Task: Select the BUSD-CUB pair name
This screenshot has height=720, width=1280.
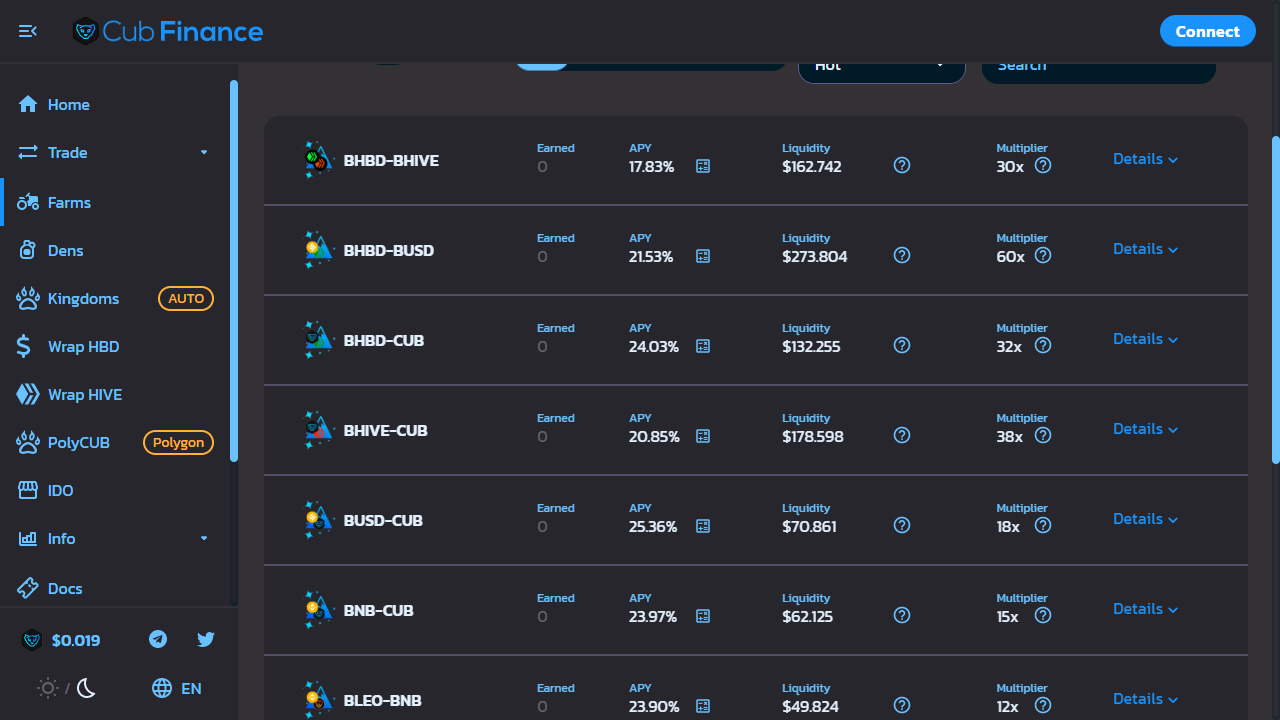Action: pos(383,520)
